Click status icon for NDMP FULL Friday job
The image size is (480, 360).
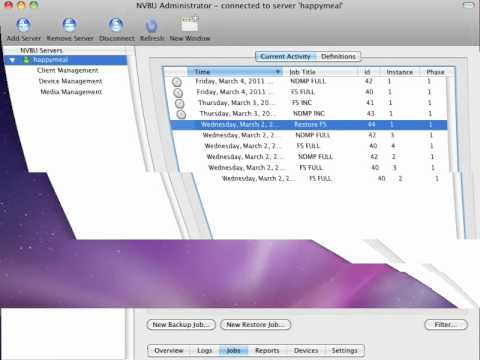coord(177,82)
